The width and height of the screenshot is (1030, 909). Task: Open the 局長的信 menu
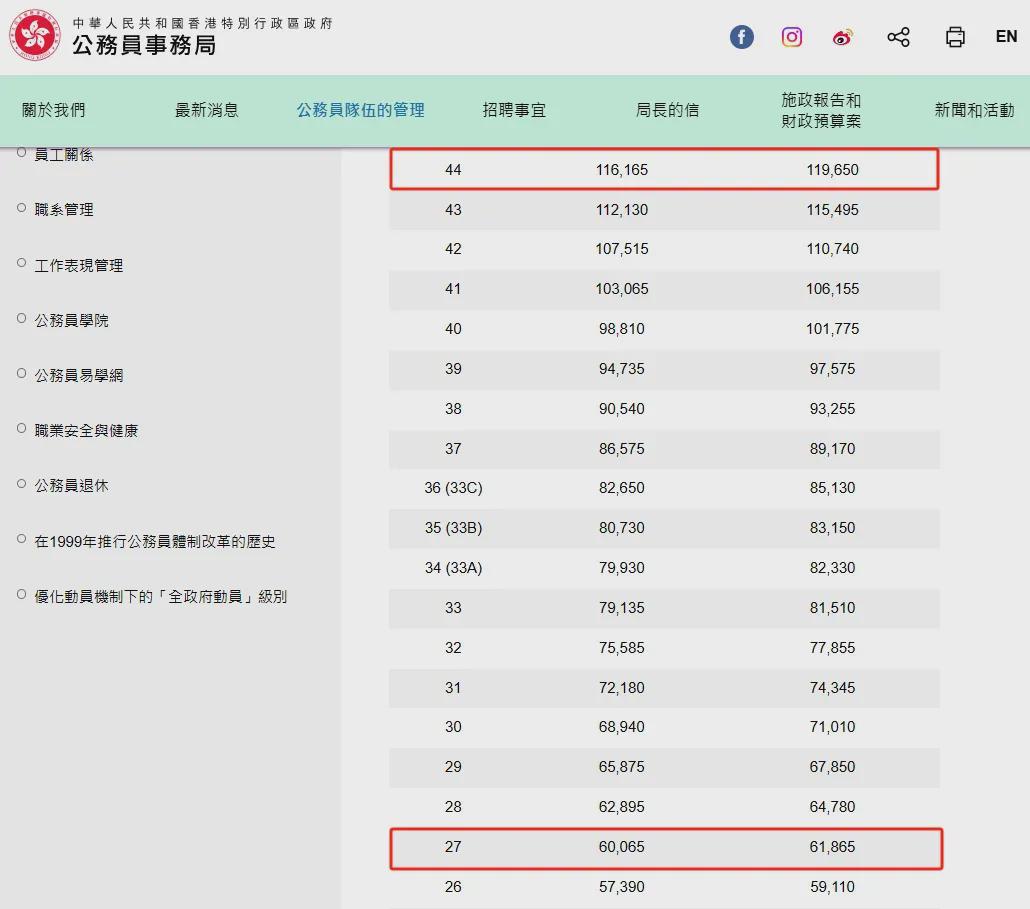(667, 110)
